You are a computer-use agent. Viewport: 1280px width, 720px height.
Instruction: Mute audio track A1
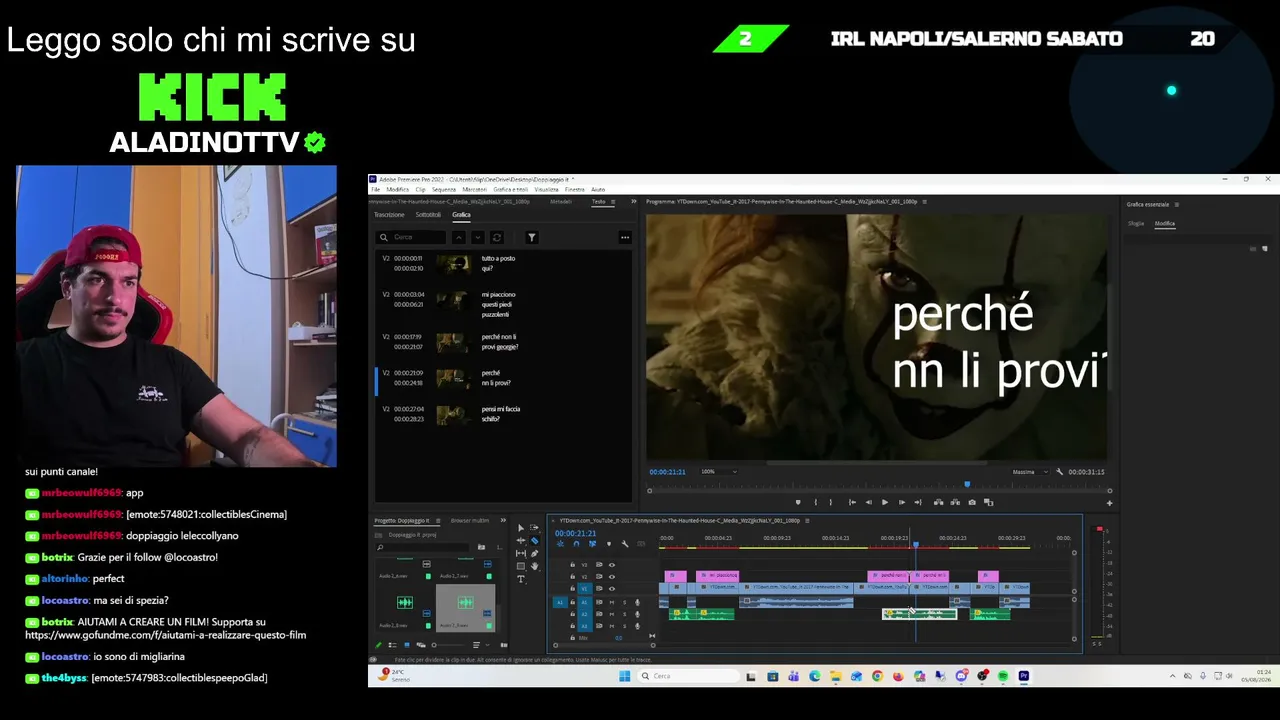[x=612, y=602]
